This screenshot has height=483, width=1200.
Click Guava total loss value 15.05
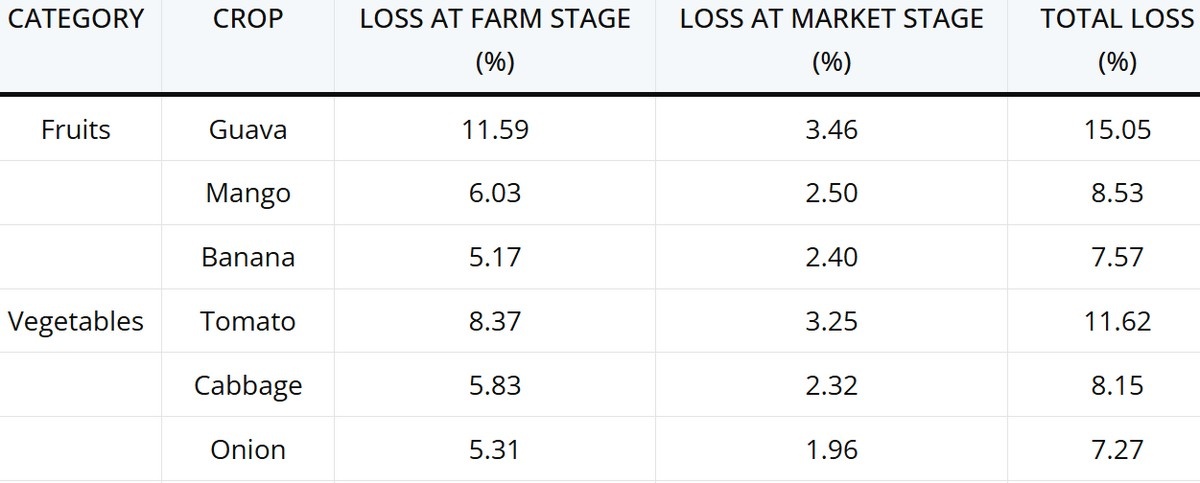coord(1117,129)
